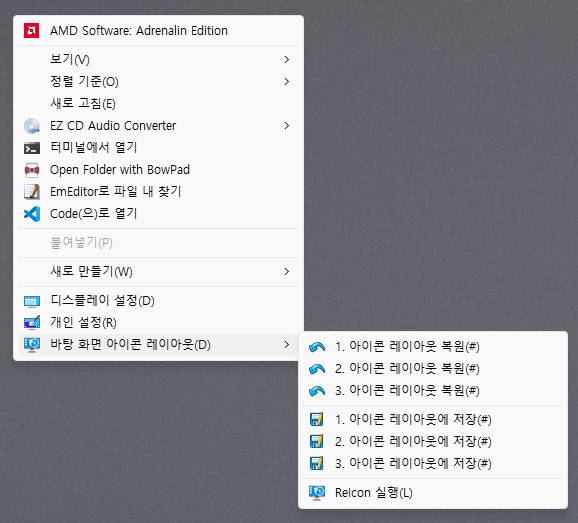
Task: Open AMD Software: Adrenalin Edition entry
Action: coord(159,31)
